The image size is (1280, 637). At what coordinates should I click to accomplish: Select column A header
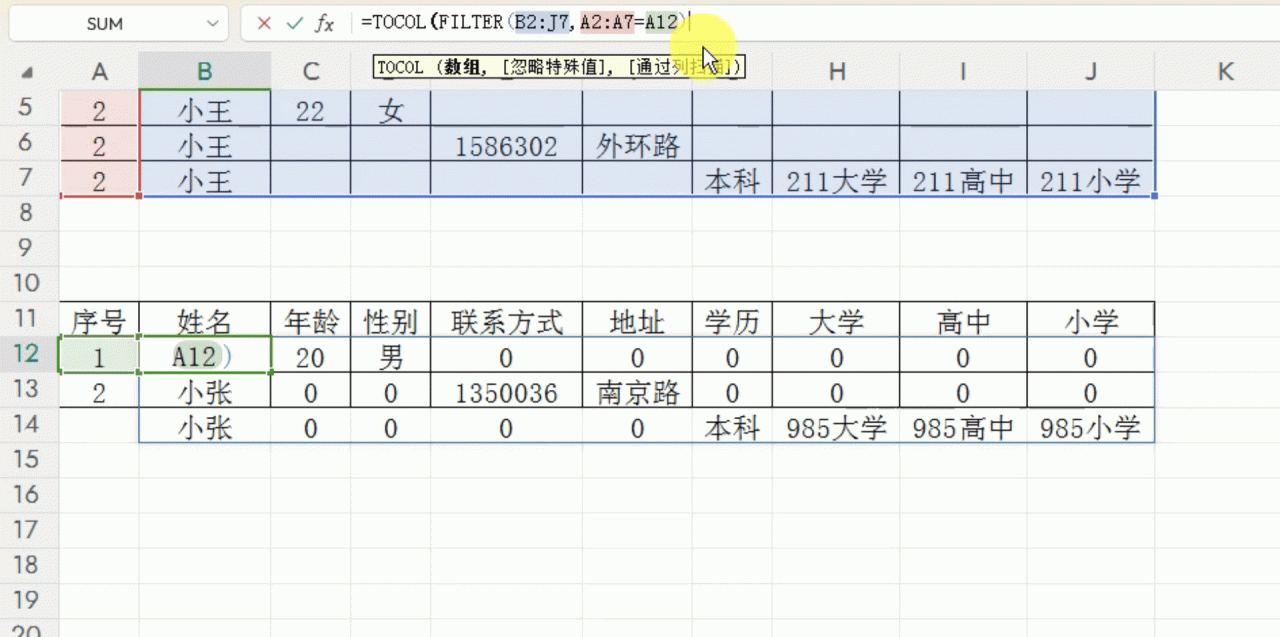coord(99,71)
